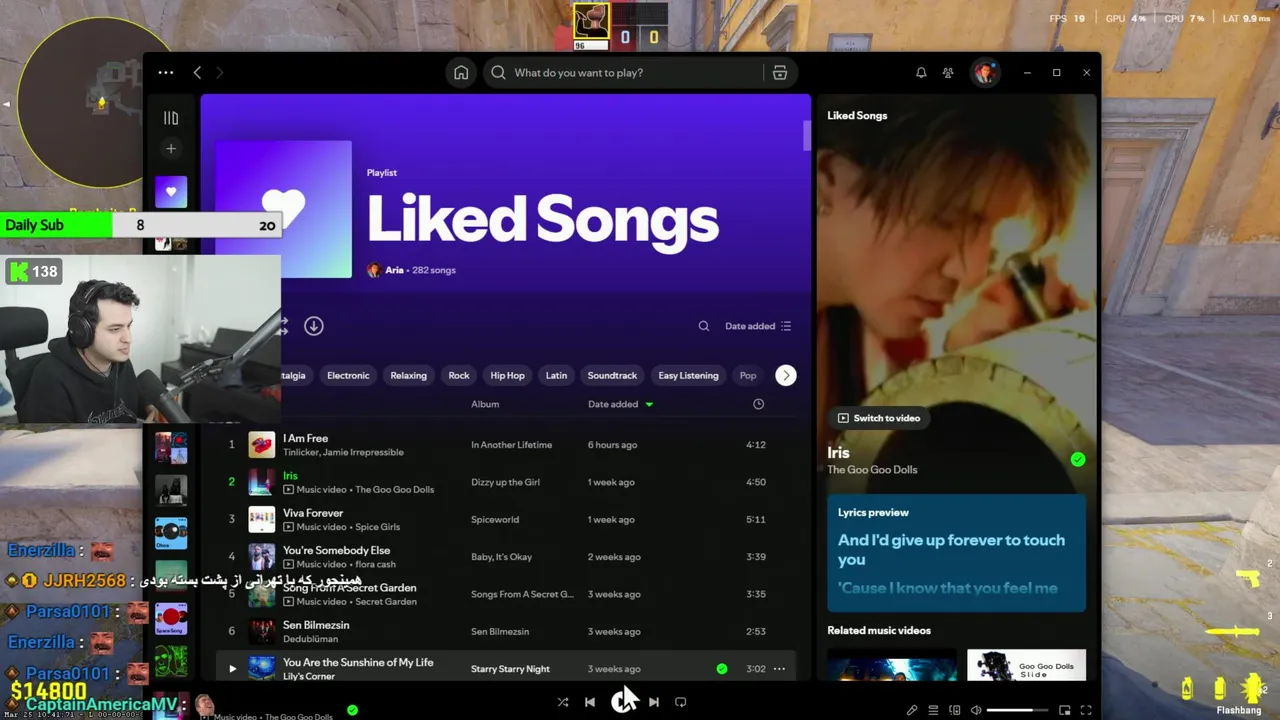Adjust the volume slider
The width and height of the screenshot is (1280, 720).
click(1017, 710)
